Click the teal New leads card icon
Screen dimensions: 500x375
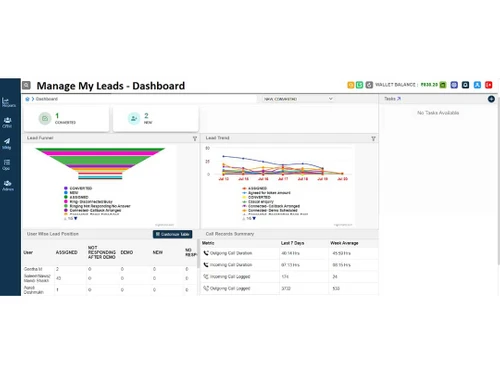(x=134, y=118)
